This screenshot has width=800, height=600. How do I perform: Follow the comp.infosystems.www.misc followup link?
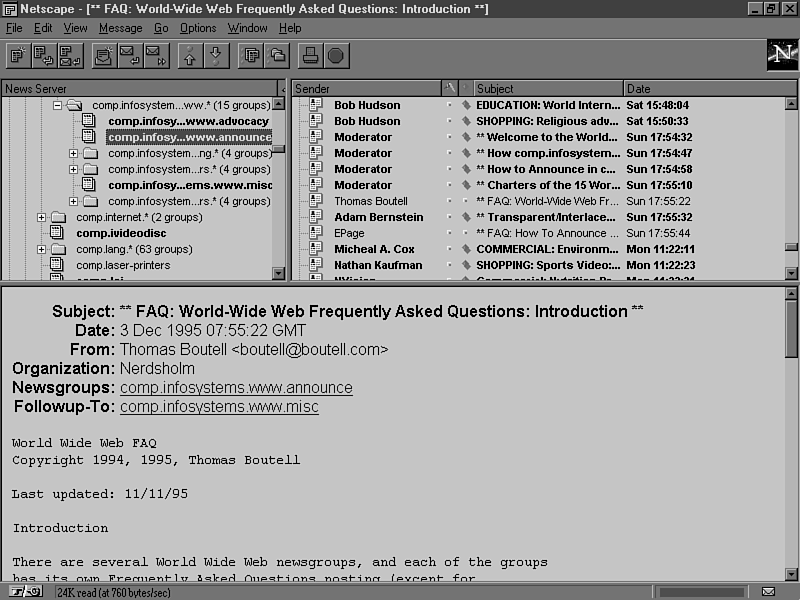coord(219,407)
